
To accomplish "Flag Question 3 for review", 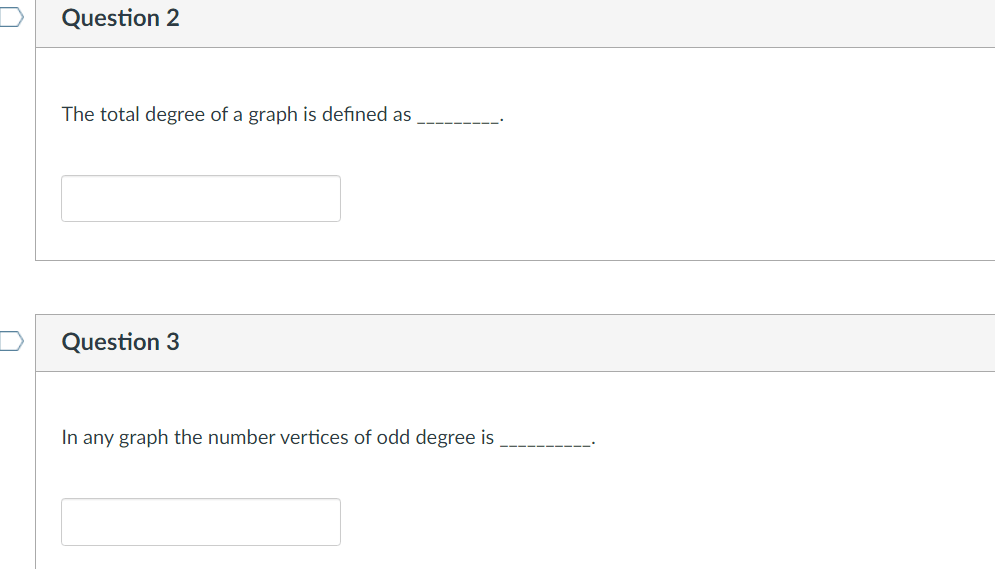I will pos(11,341).
